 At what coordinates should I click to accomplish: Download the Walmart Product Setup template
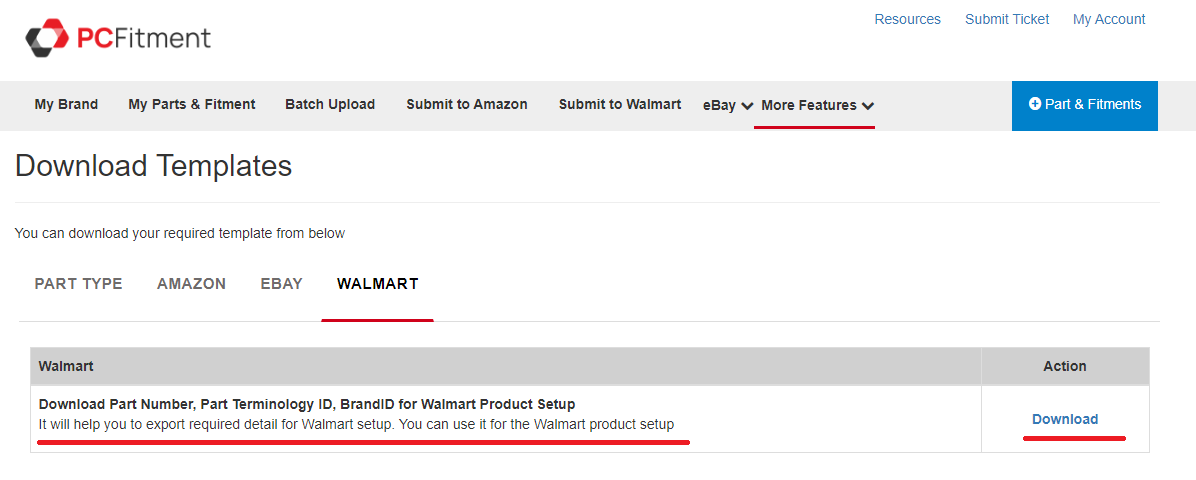click(1065, 419)
